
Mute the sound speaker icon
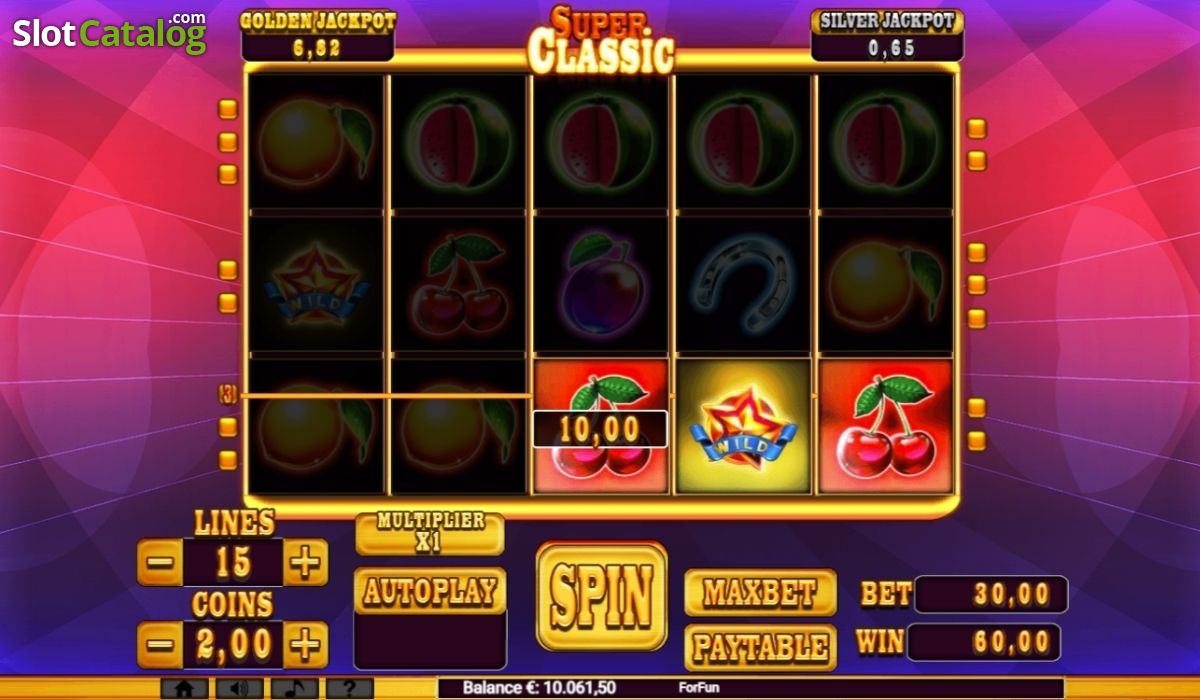click(239, 688)
